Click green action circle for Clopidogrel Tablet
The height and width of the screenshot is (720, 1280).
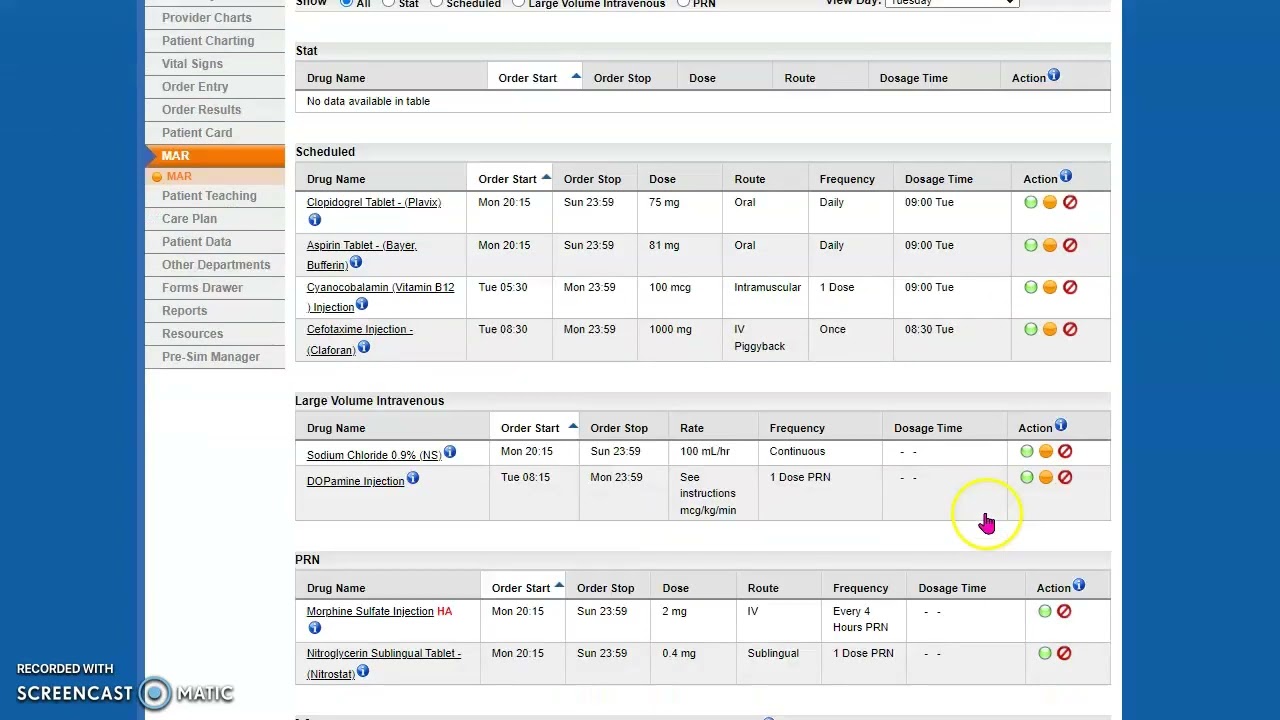pos(1031,202)
